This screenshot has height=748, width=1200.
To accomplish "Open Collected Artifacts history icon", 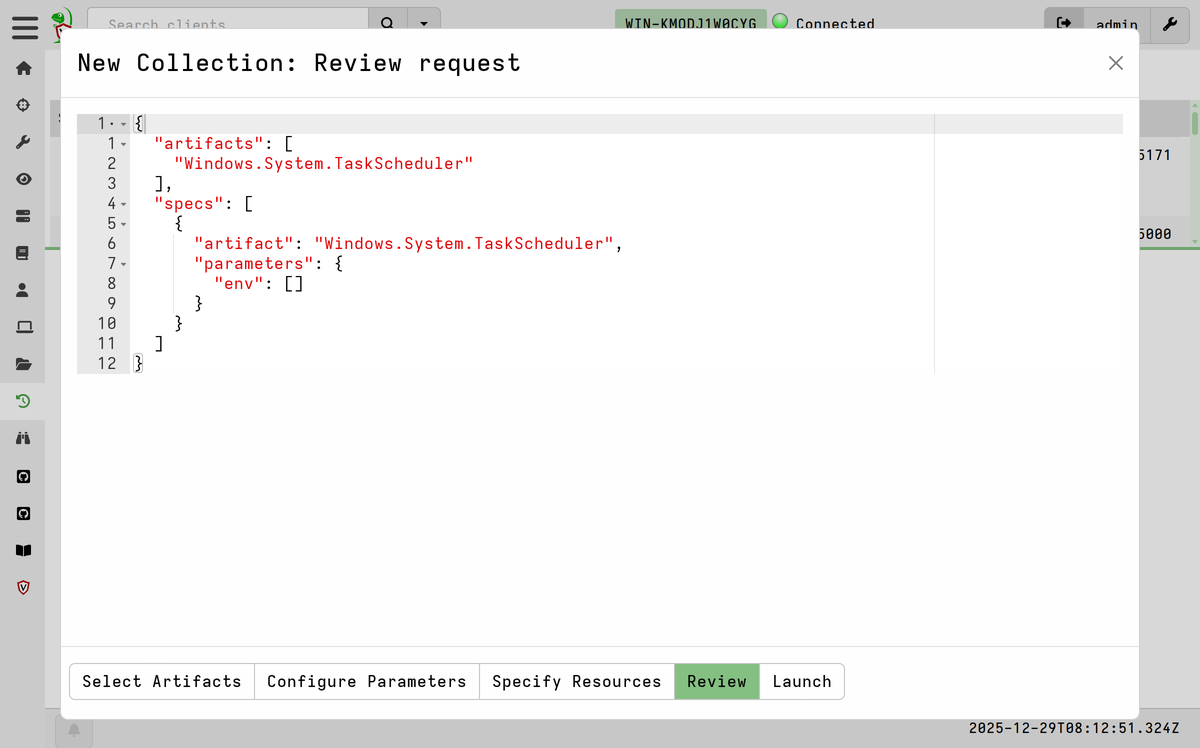I will point(24,401).
